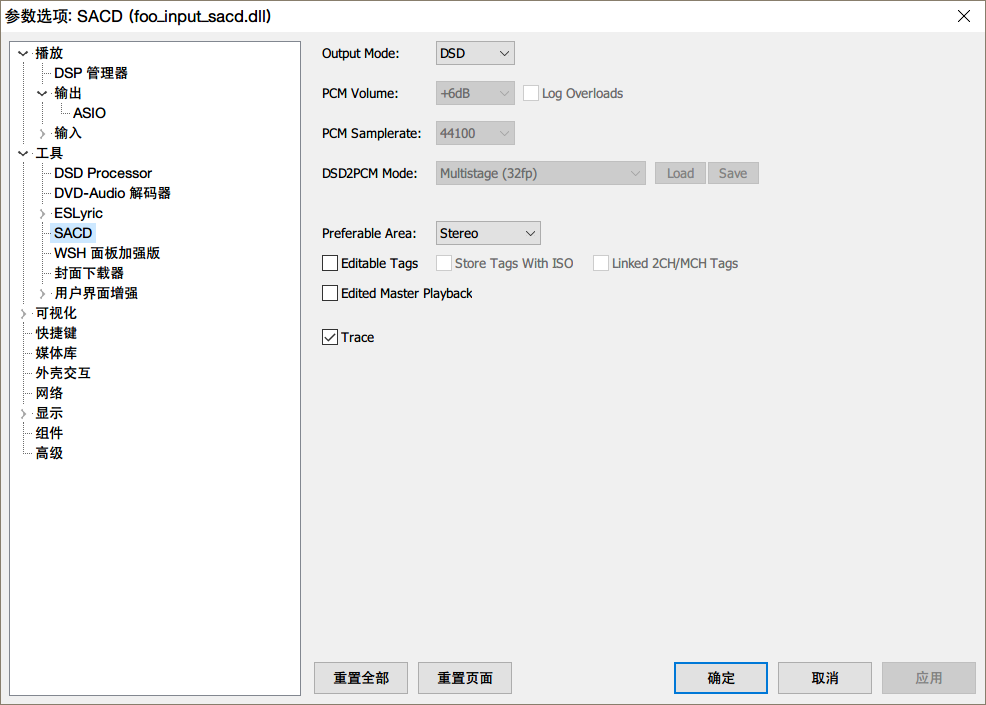Click the 重置页面 button

click(x=465, y=677)
